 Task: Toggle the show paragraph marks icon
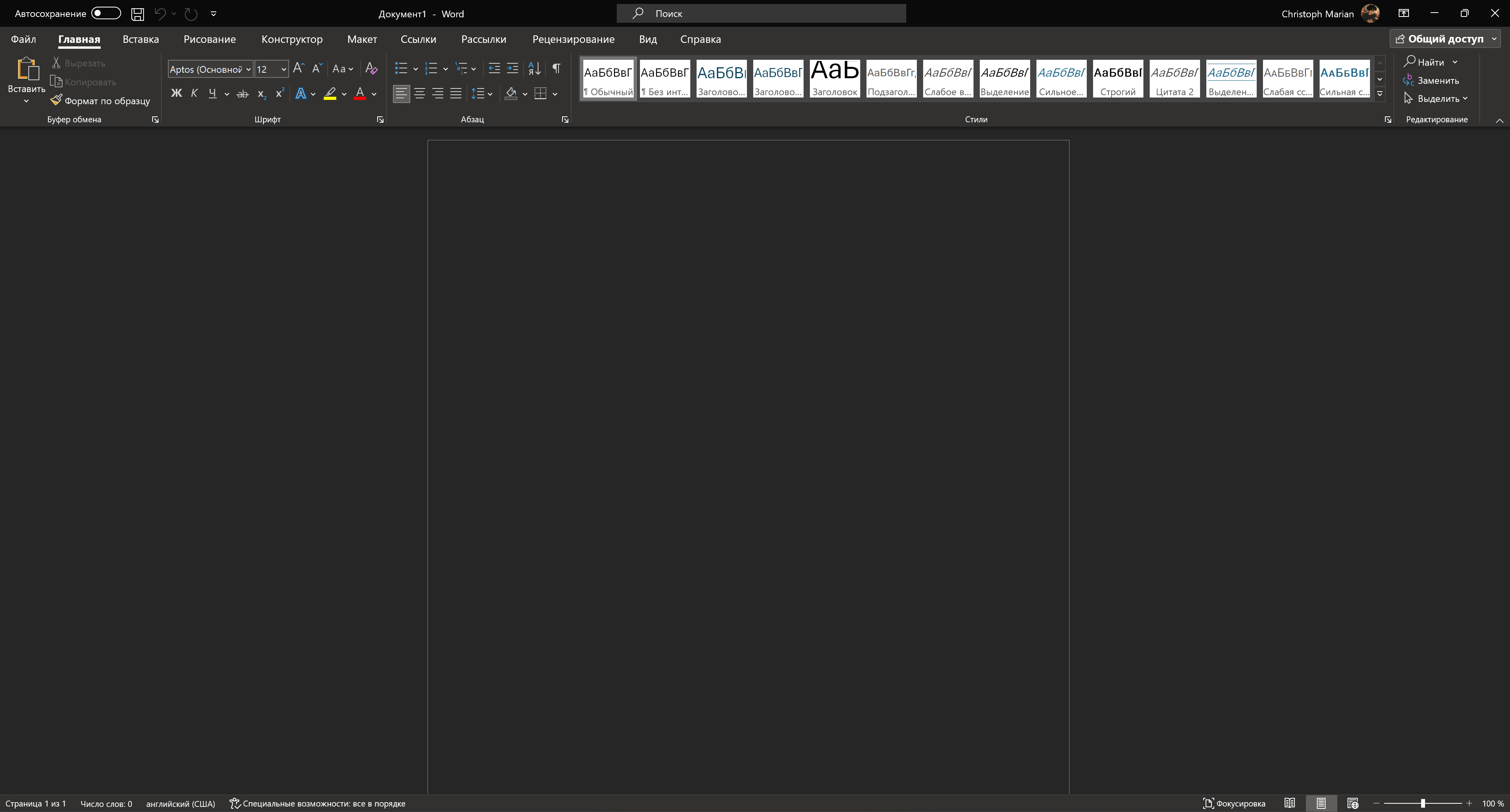(556, 68)
